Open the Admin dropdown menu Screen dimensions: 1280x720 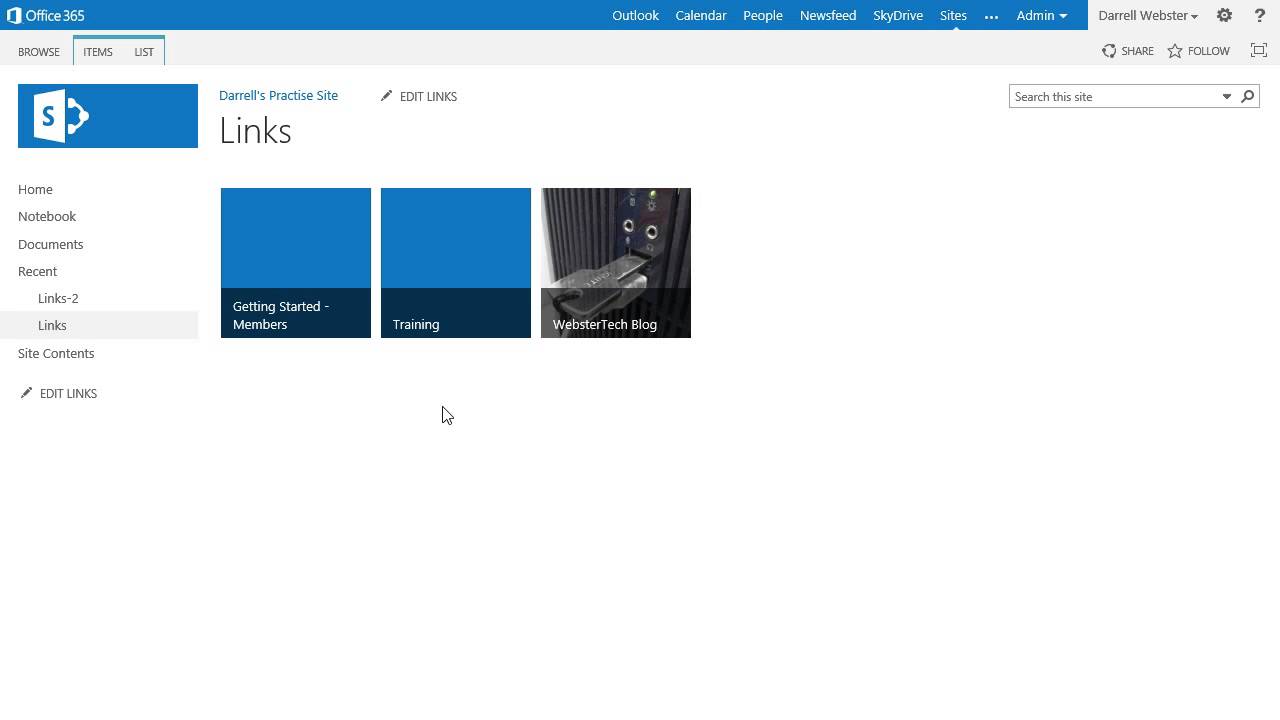pyautogui.click(x=1042, y=15)
